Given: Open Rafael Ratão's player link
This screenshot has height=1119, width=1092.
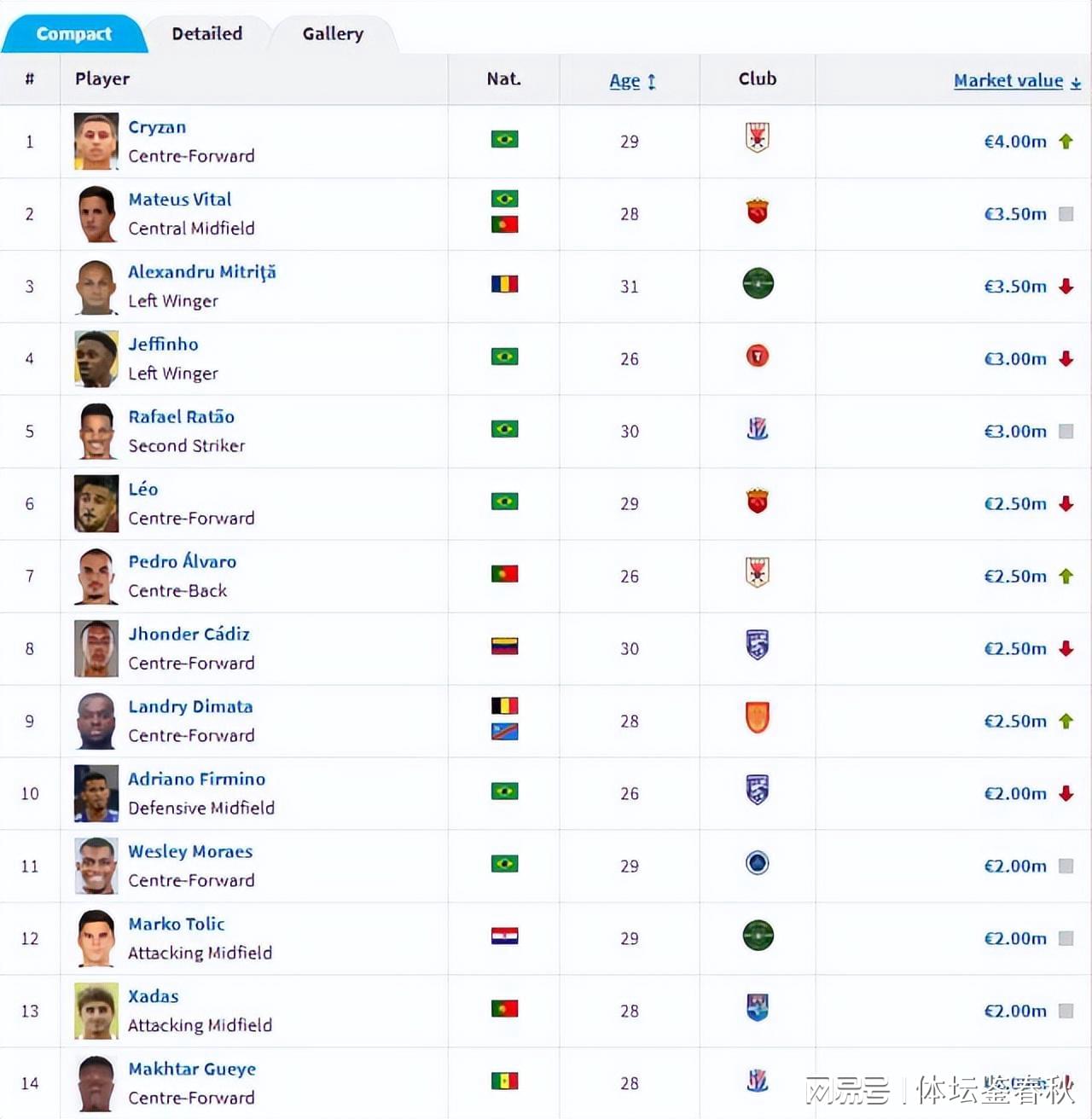Looking at the screenshot, I should click(182, 417).
